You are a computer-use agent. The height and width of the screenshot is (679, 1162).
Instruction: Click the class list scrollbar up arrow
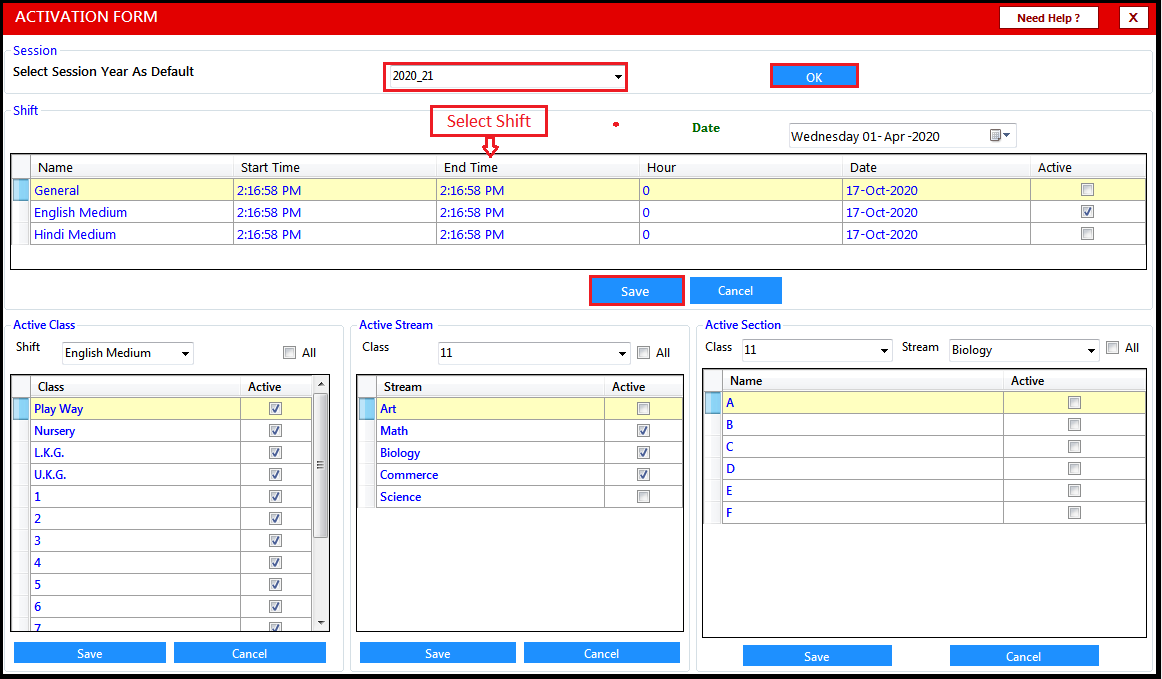coord(321,384)
